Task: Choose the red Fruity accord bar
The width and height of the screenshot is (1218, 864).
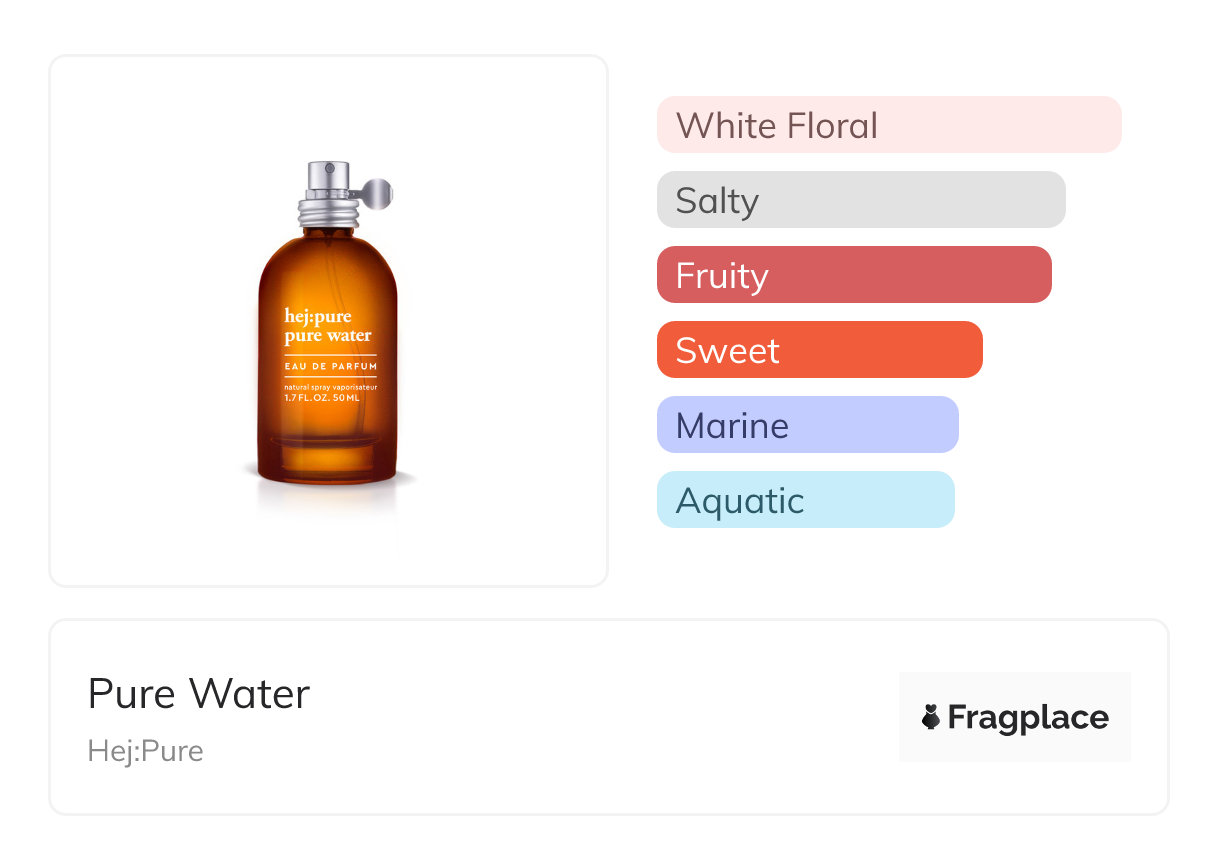Action: (853, 275)
